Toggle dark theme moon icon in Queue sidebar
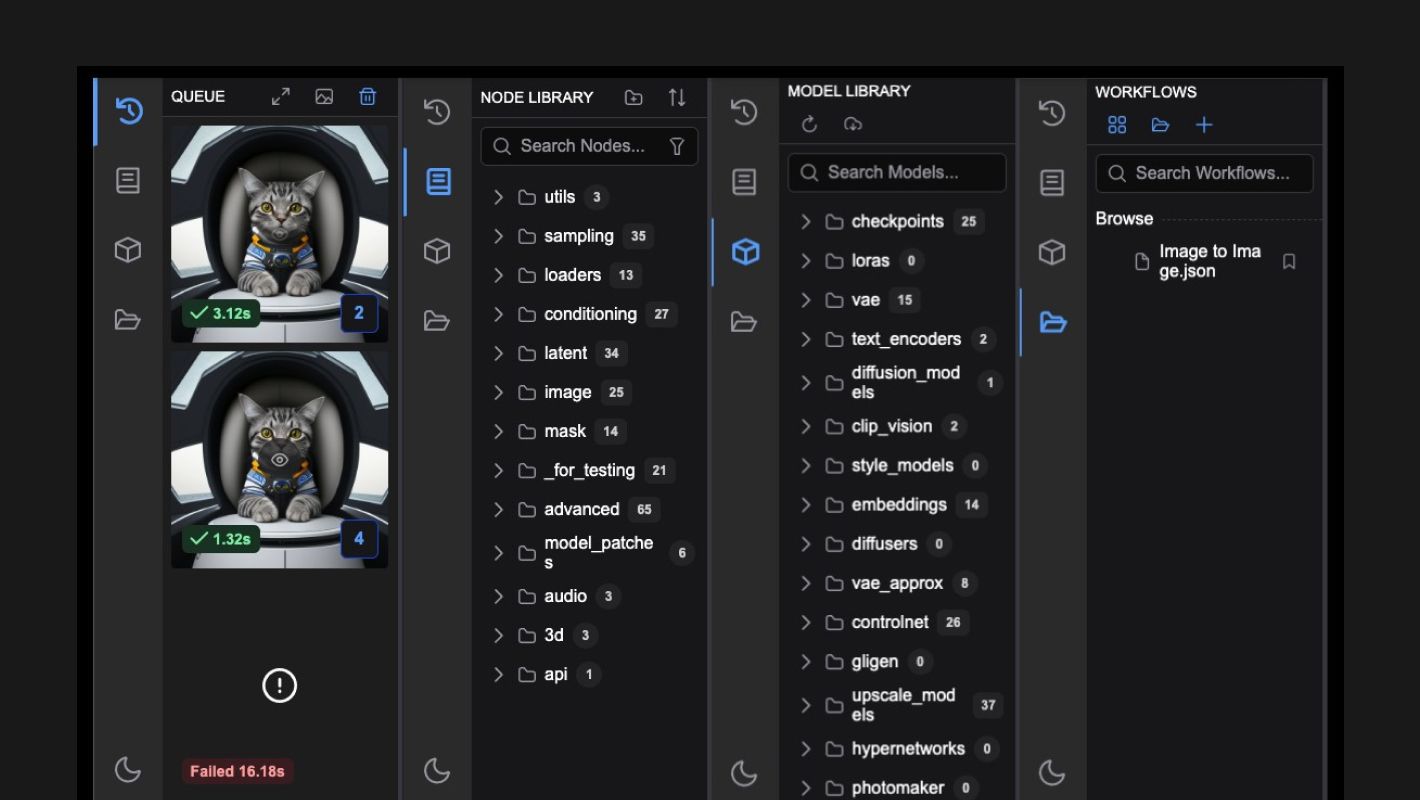The image size is (1420, 800). pyautogui.click(x=128, y=769)
